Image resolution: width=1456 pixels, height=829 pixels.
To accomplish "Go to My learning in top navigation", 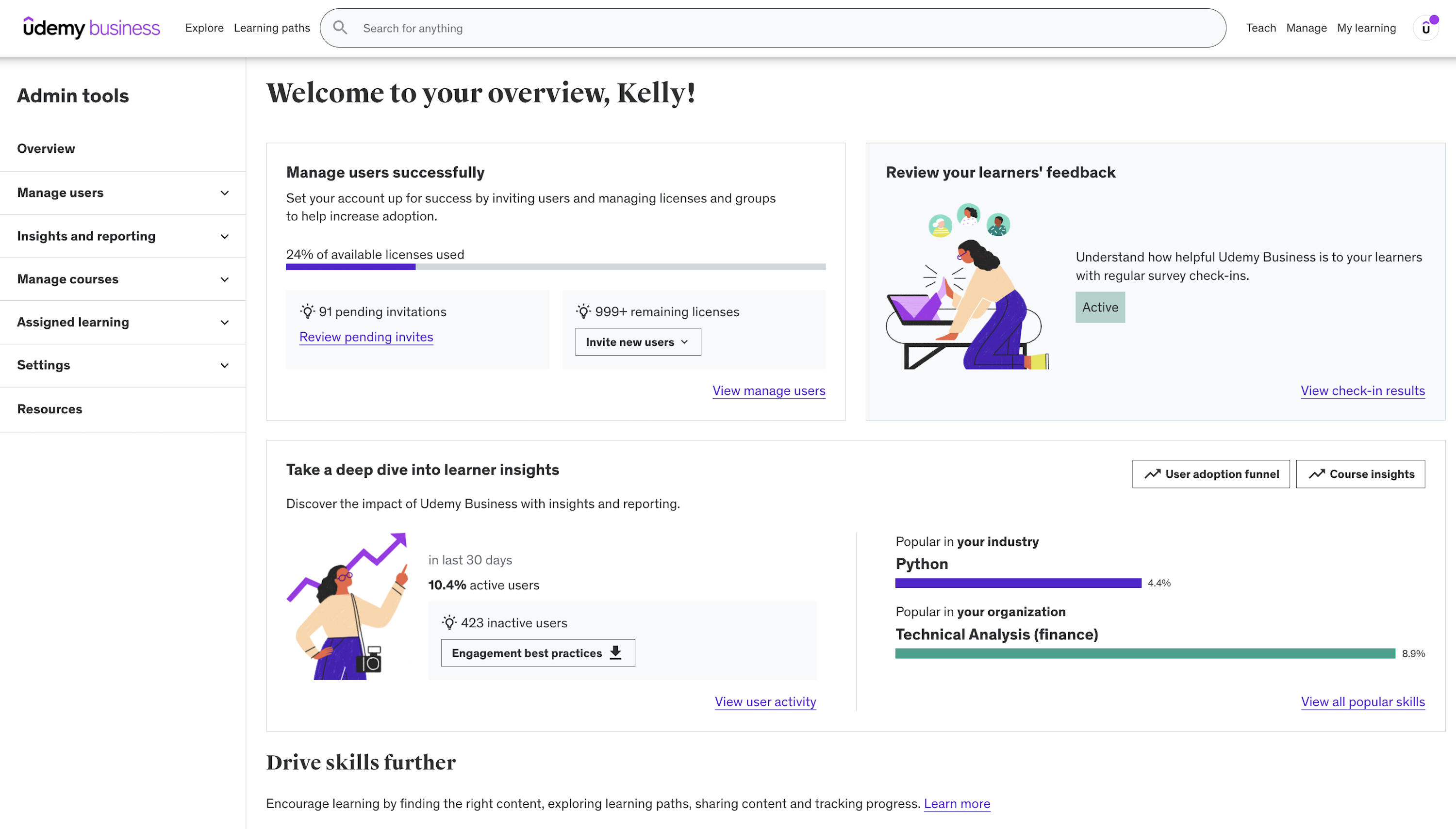I will pos(1366,28).
